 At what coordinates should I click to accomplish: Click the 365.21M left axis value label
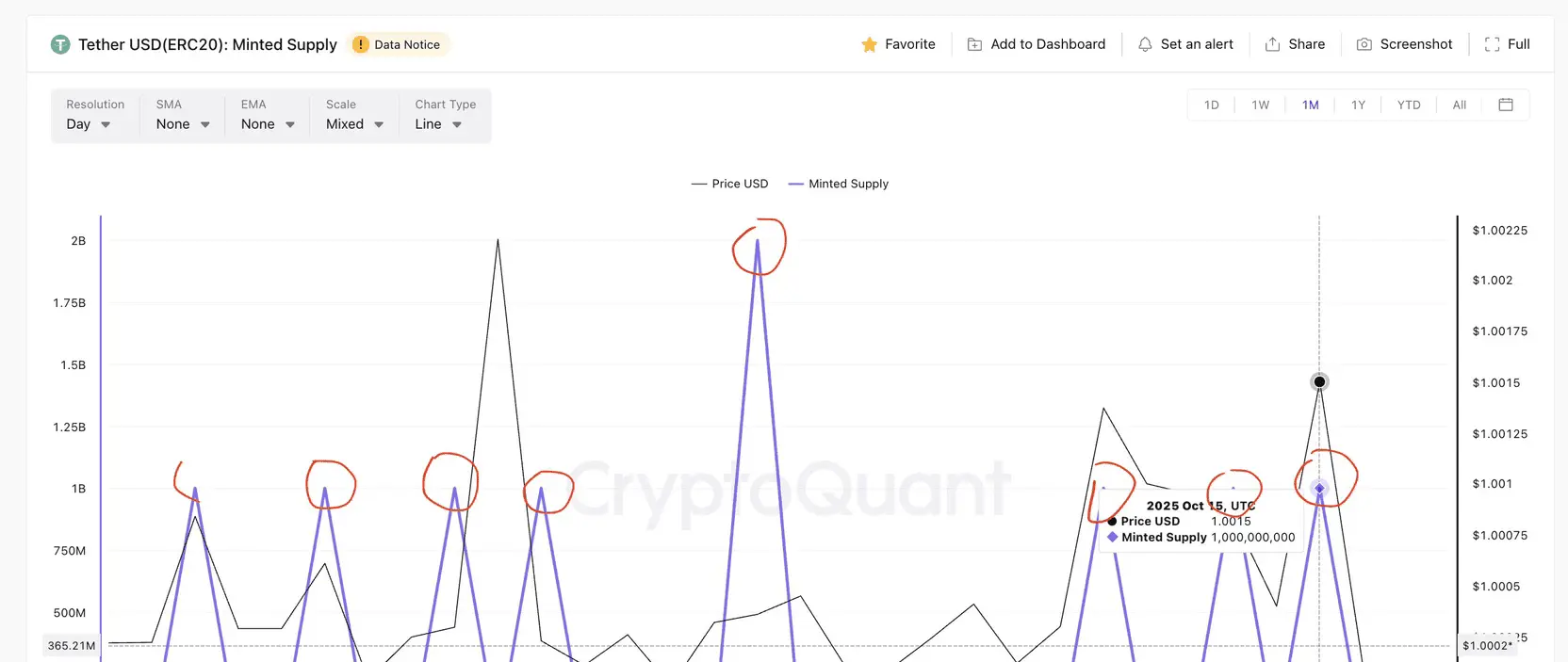point(72,646)
